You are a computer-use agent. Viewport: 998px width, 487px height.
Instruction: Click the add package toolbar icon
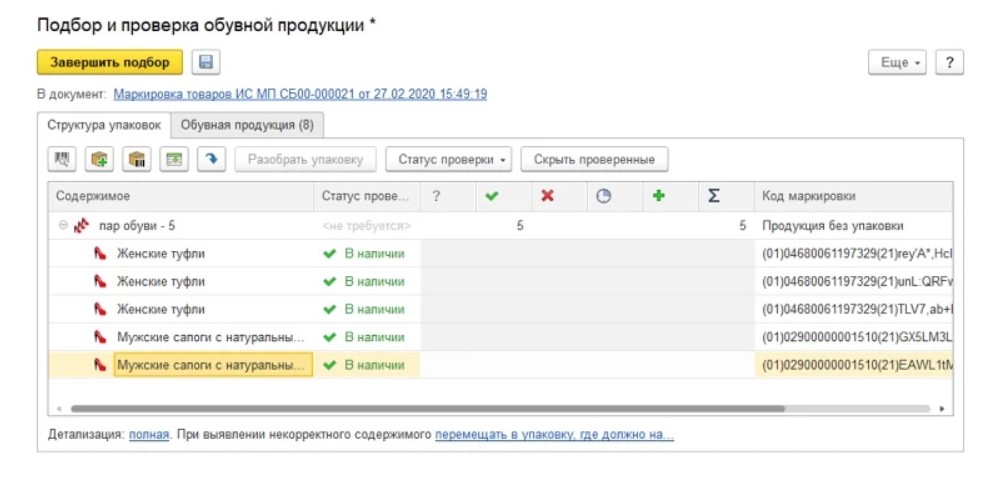point(100,159)
